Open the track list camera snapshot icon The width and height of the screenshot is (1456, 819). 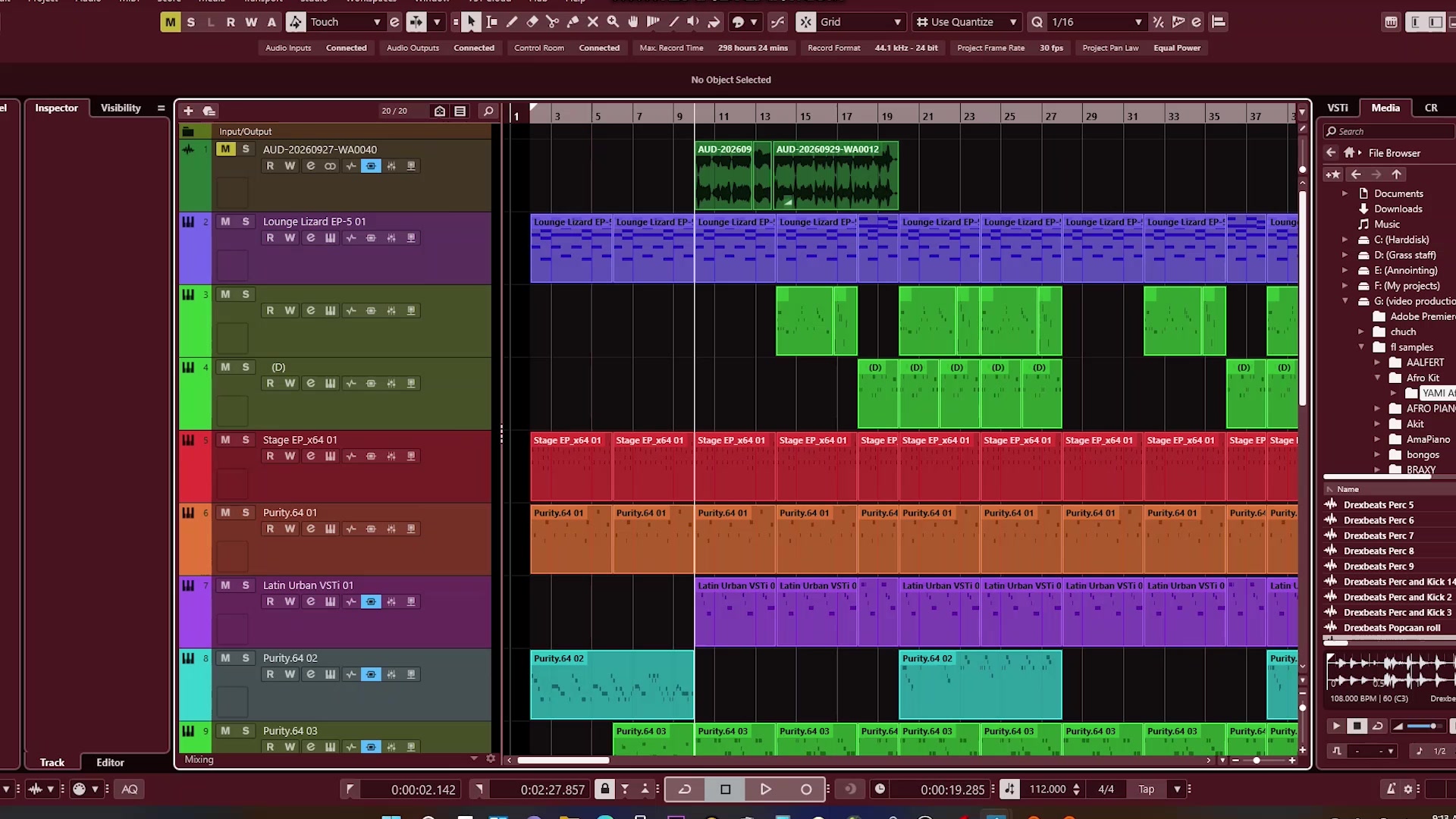439,111
